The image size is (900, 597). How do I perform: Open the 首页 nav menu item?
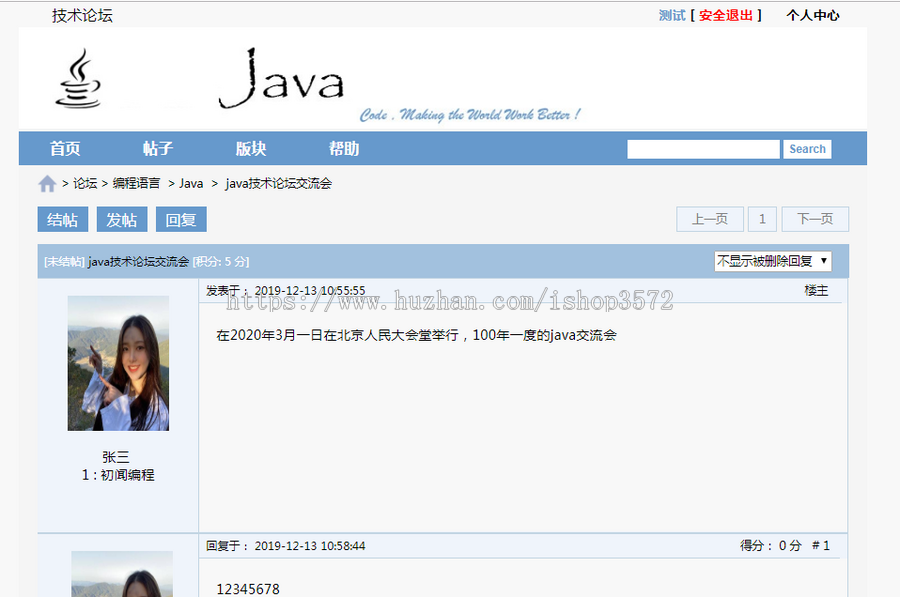65,149
